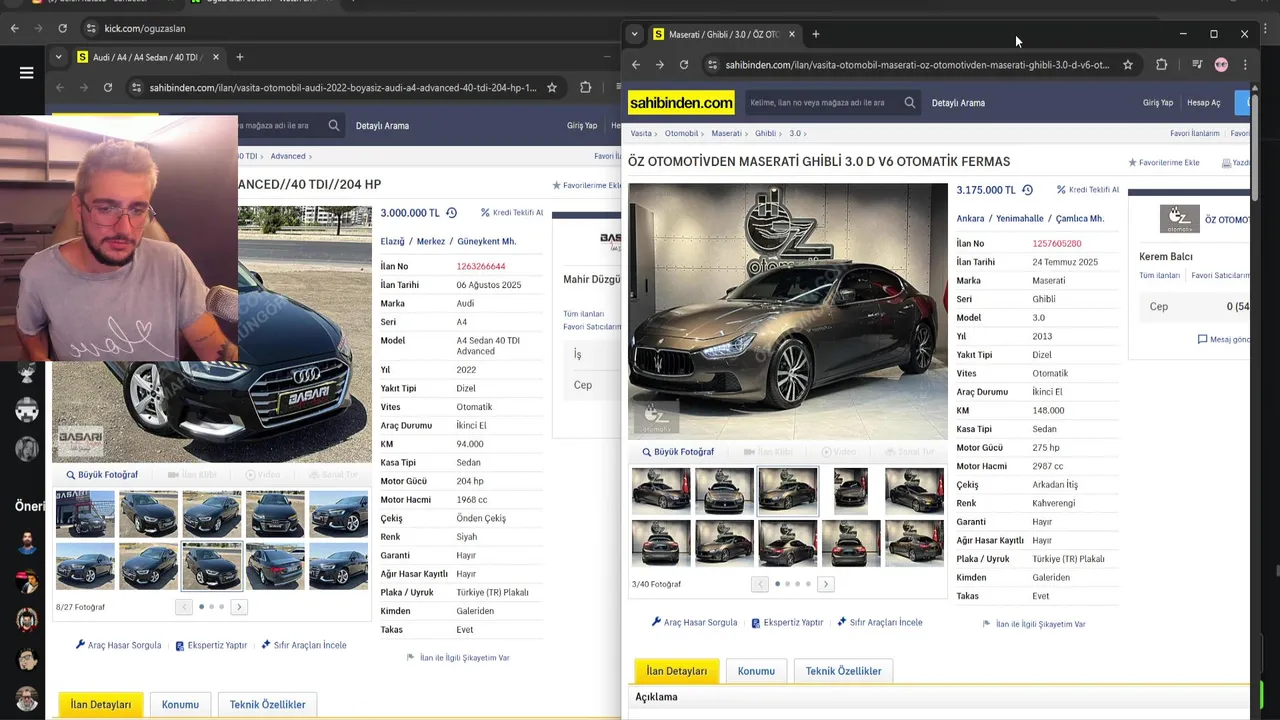Click the Maserati window address bar
Viewport: 1280px width, 720px height.
coord(915,65)
